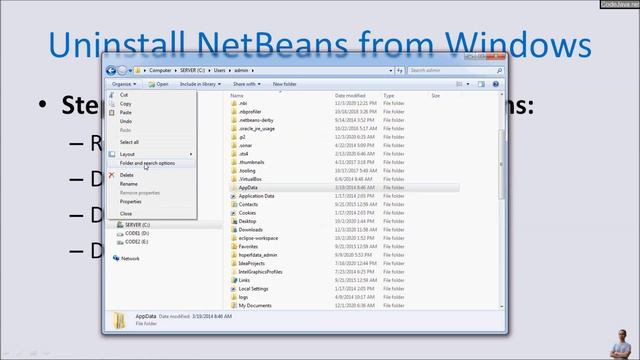
Task: Click the scrollbar down arrow of file list
Action: click(x=502, y=307)
